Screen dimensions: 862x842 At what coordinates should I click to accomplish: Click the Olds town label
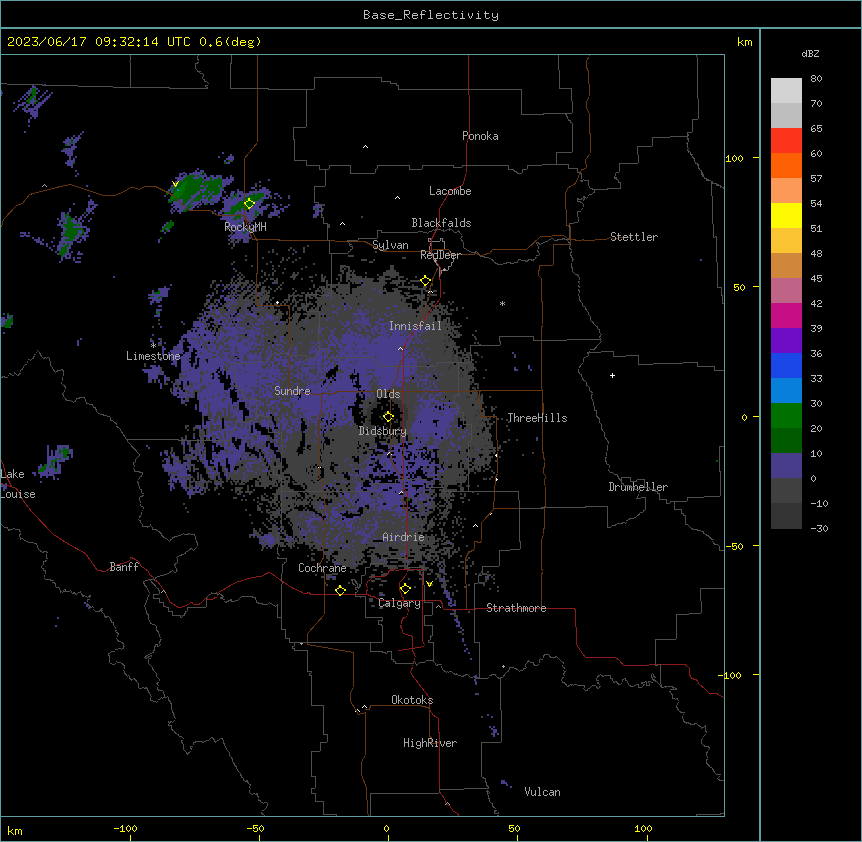(x=388, y=394)
